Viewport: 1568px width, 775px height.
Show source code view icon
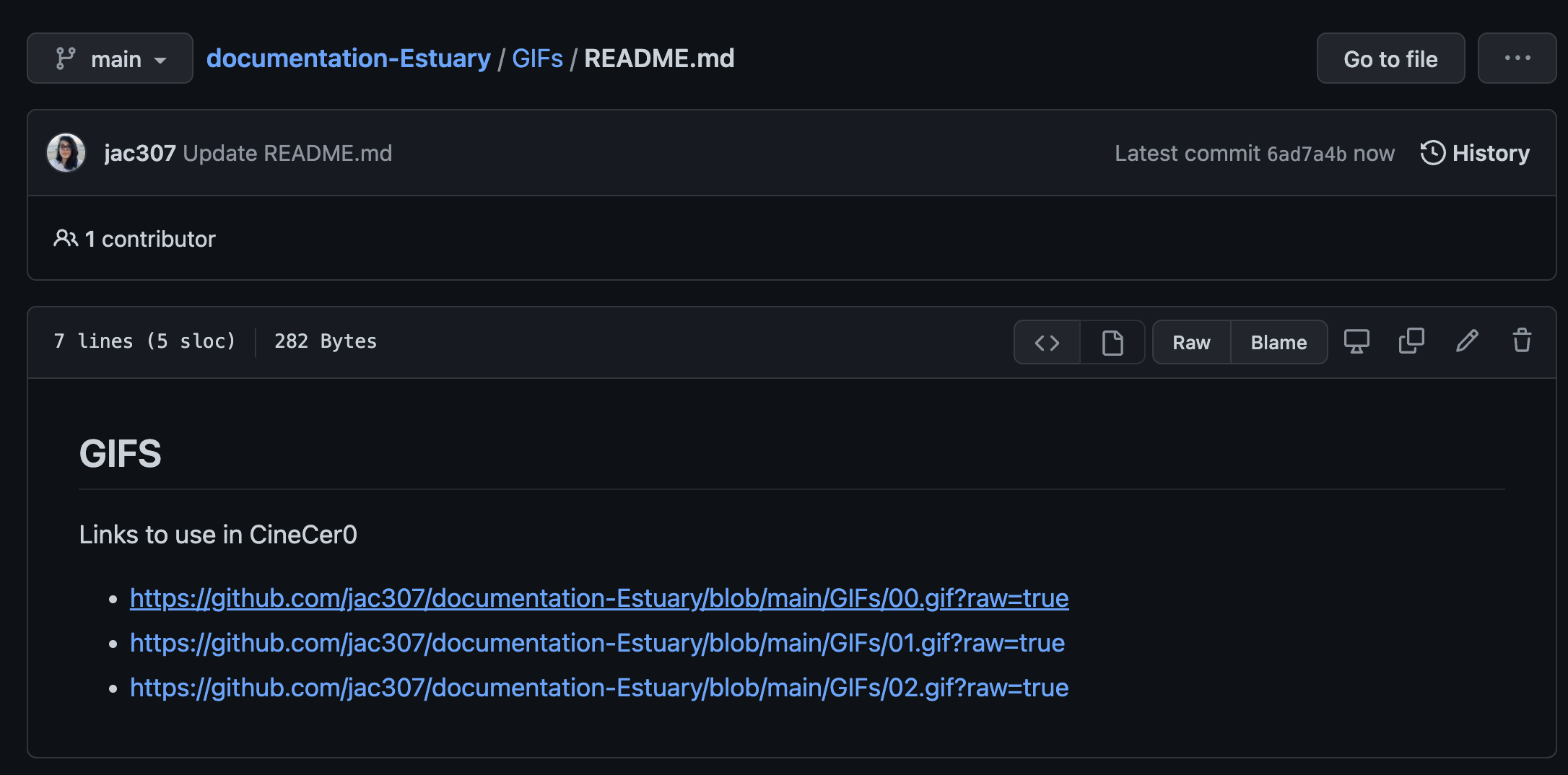(1047, 342)
